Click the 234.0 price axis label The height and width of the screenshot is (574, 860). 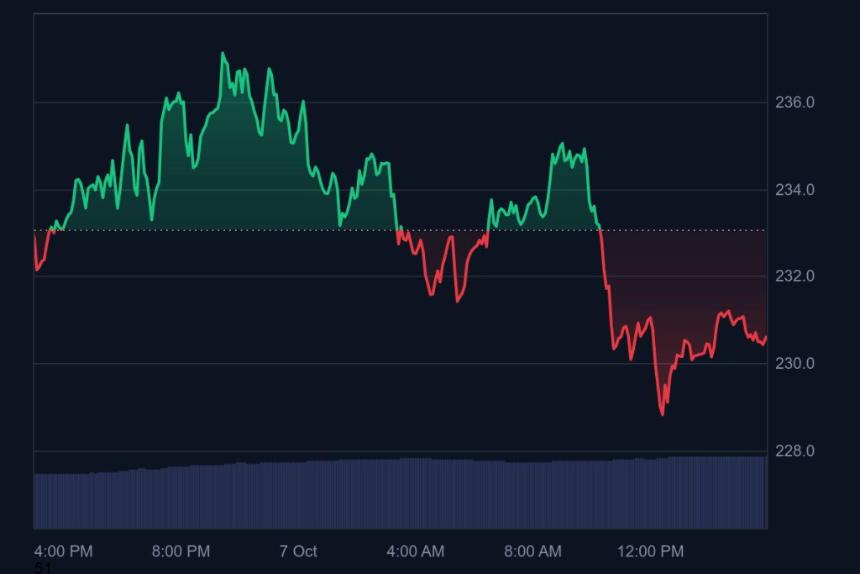pos(794,190)
